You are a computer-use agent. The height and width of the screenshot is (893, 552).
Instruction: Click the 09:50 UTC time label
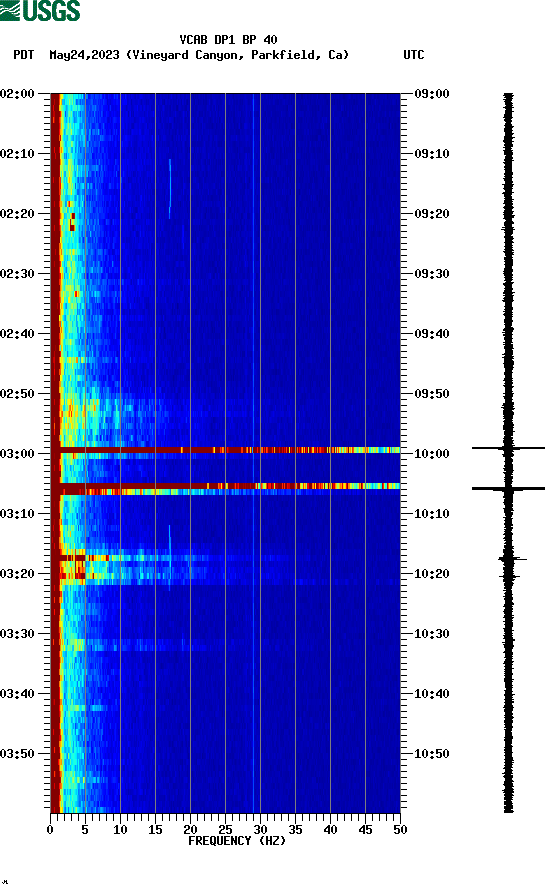click(432, 394)
